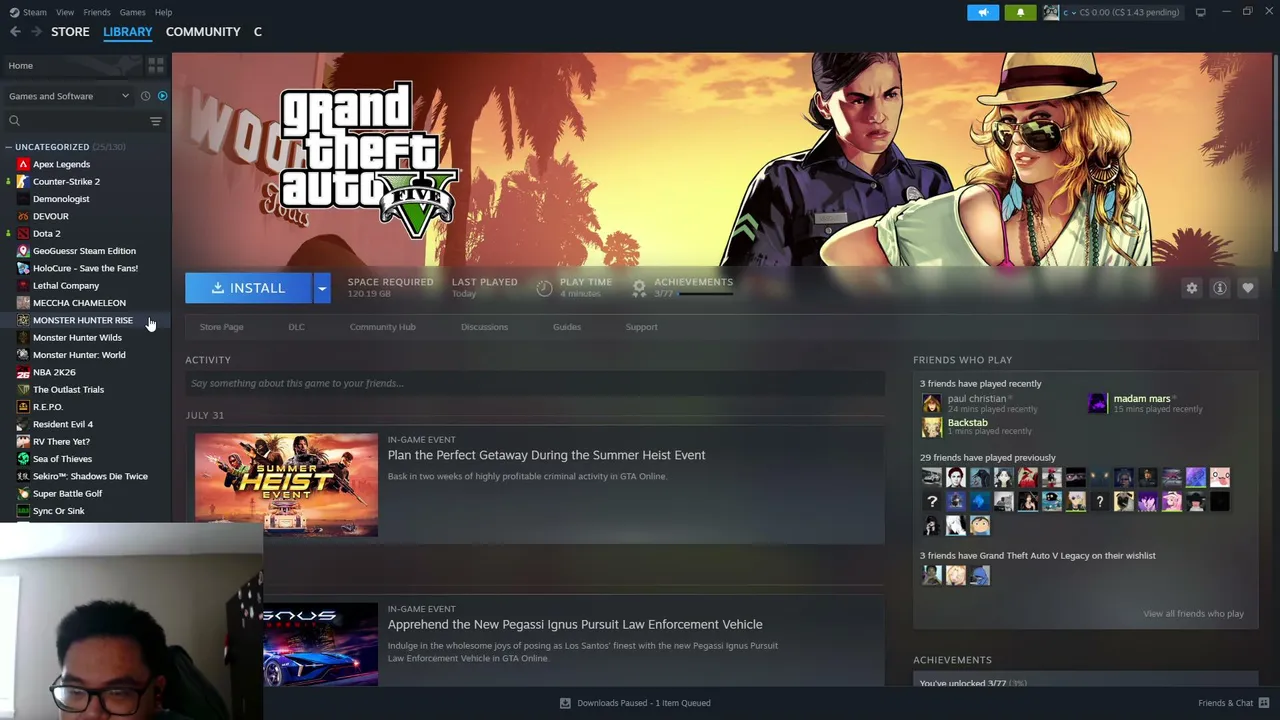Viewport: 1280px width, 720px height.
Task: Add GTA V to favorites heart
Action: point(1248,288)
